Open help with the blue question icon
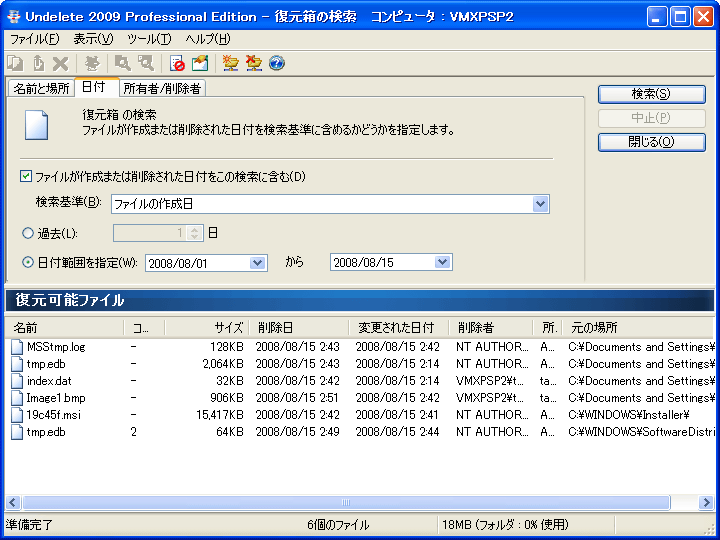 276,63
